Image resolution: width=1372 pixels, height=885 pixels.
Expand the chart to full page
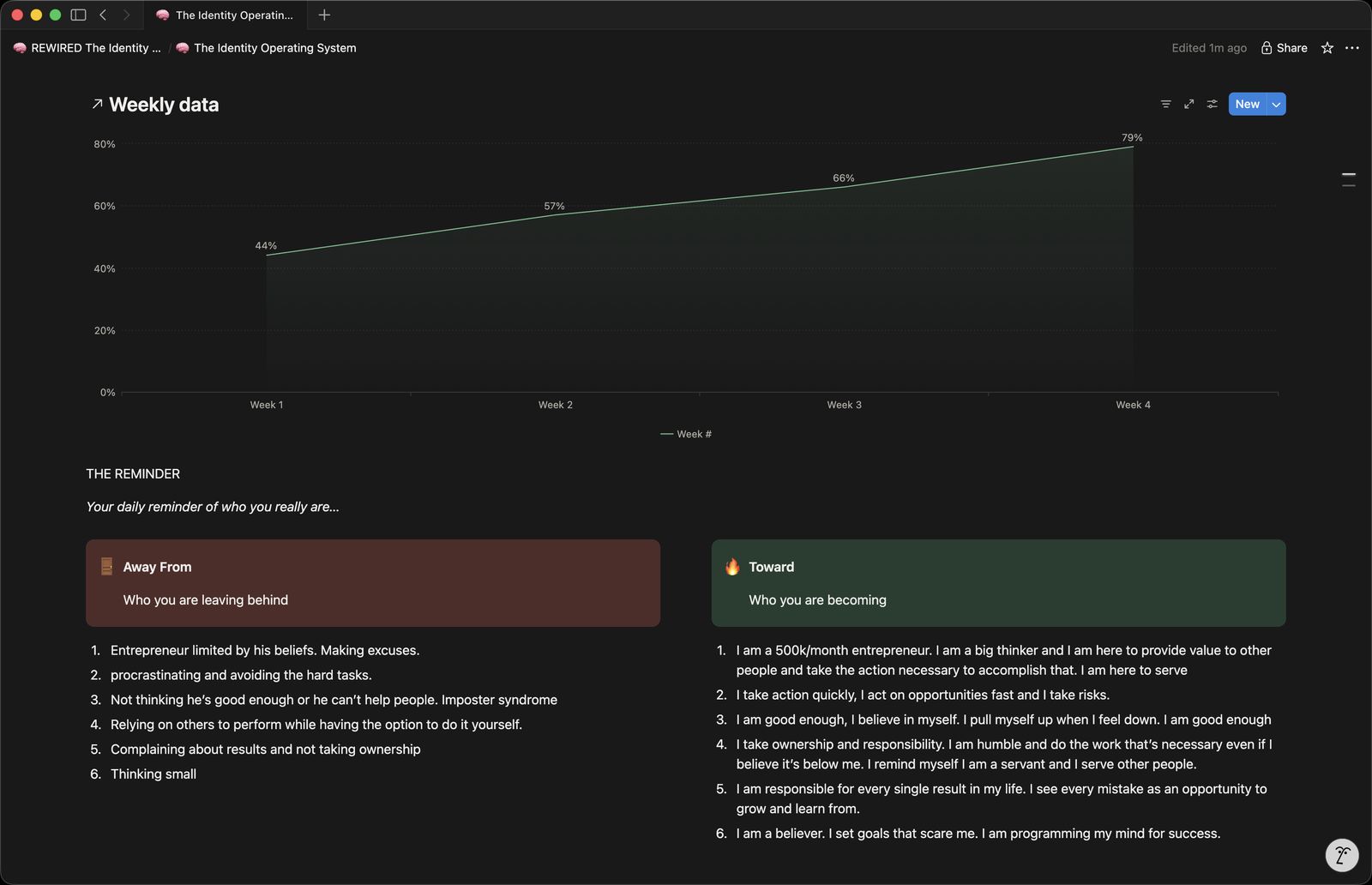coord(1188,104)
